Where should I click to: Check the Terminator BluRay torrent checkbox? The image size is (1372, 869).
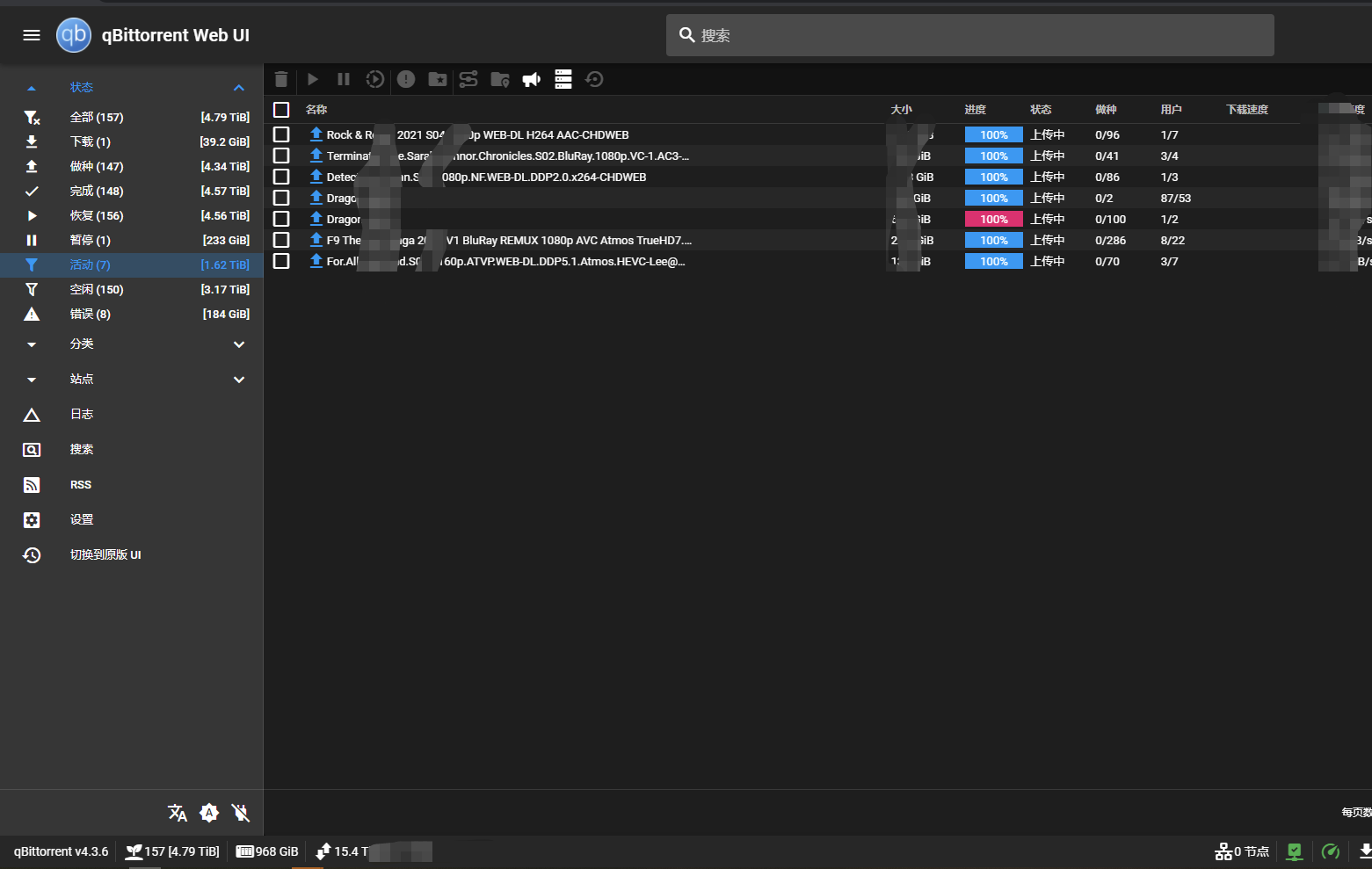[281, 156]
